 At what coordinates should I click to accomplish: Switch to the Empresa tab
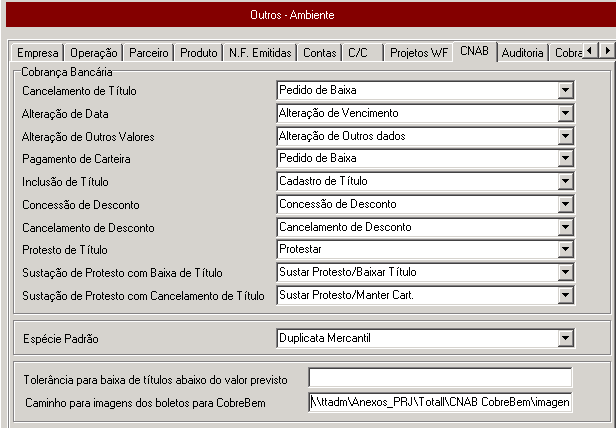[38, 53]
